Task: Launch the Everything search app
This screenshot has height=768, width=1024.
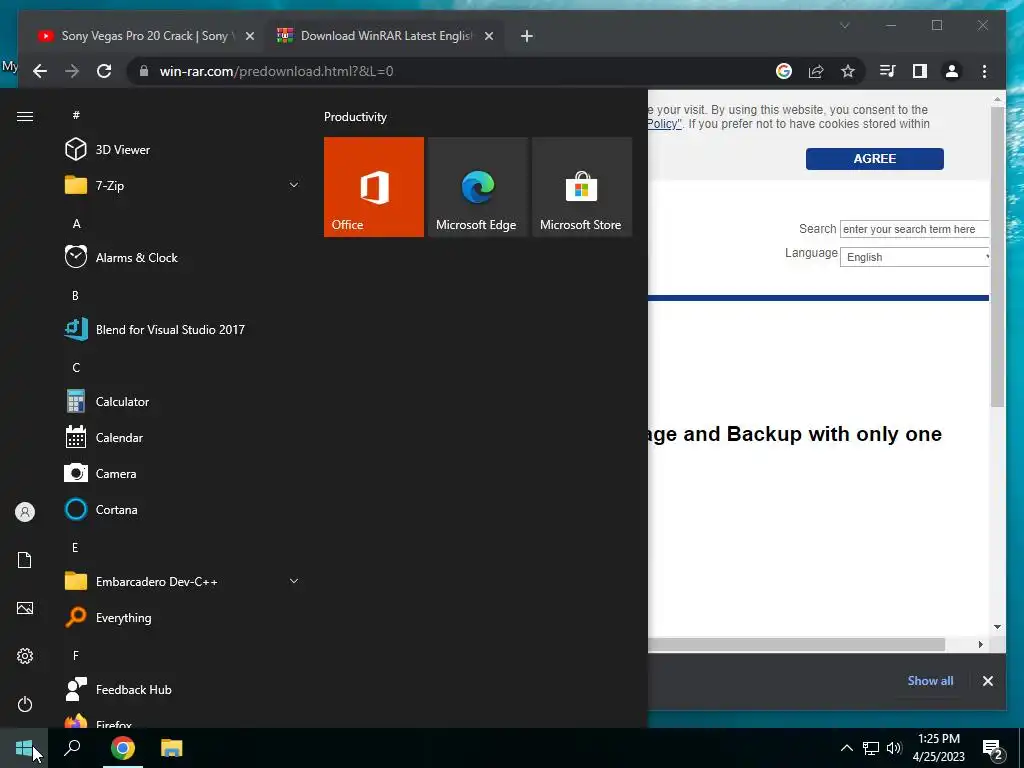Action: point(183,617)
